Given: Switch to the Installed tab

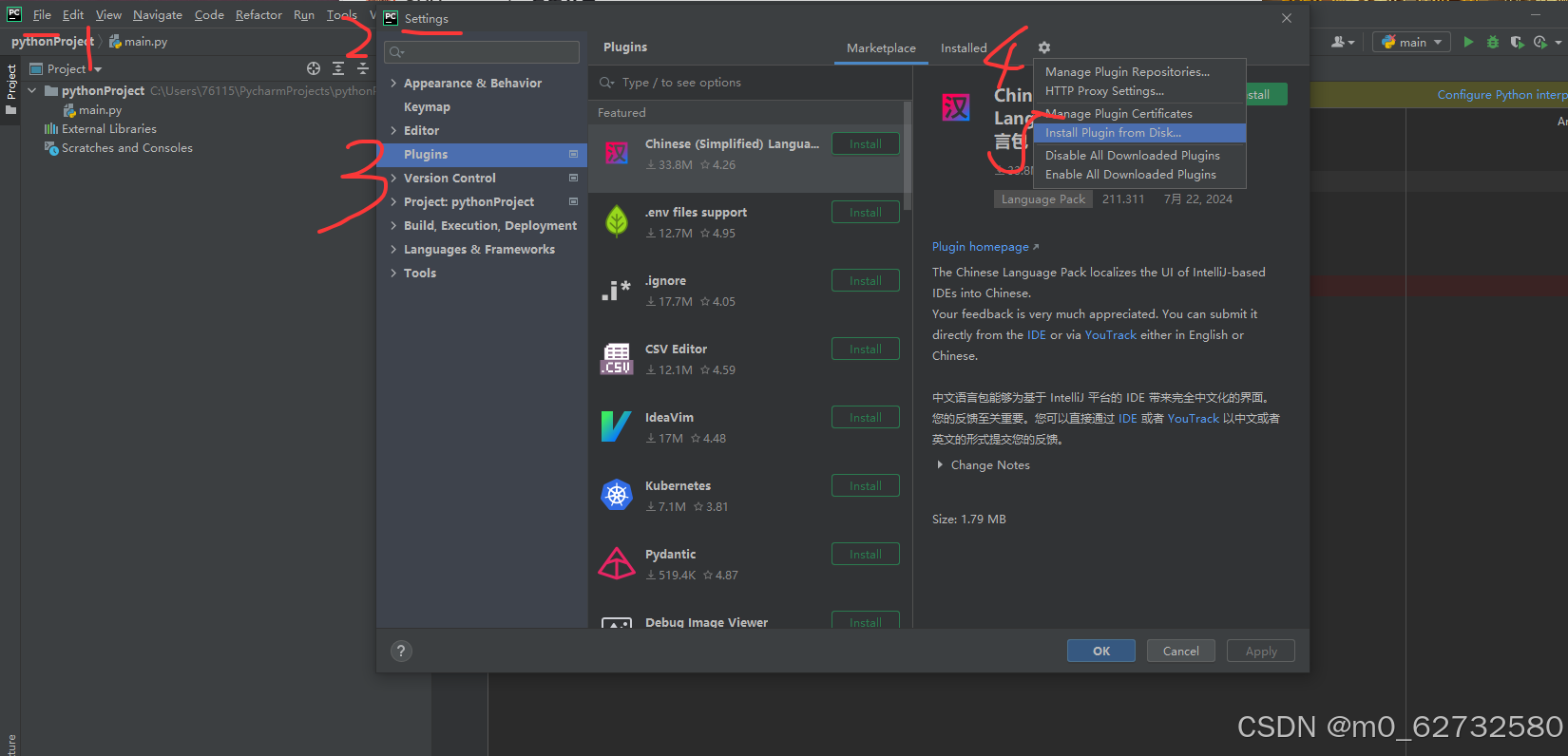Looking at the screenshot, I should (x=964, y=47).
